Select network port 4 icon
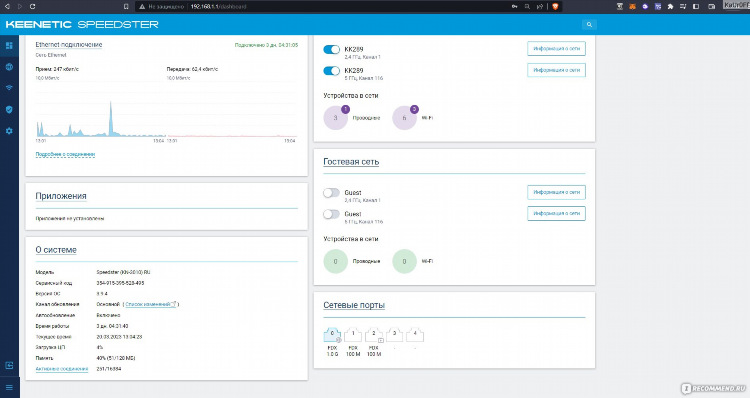 415,335
